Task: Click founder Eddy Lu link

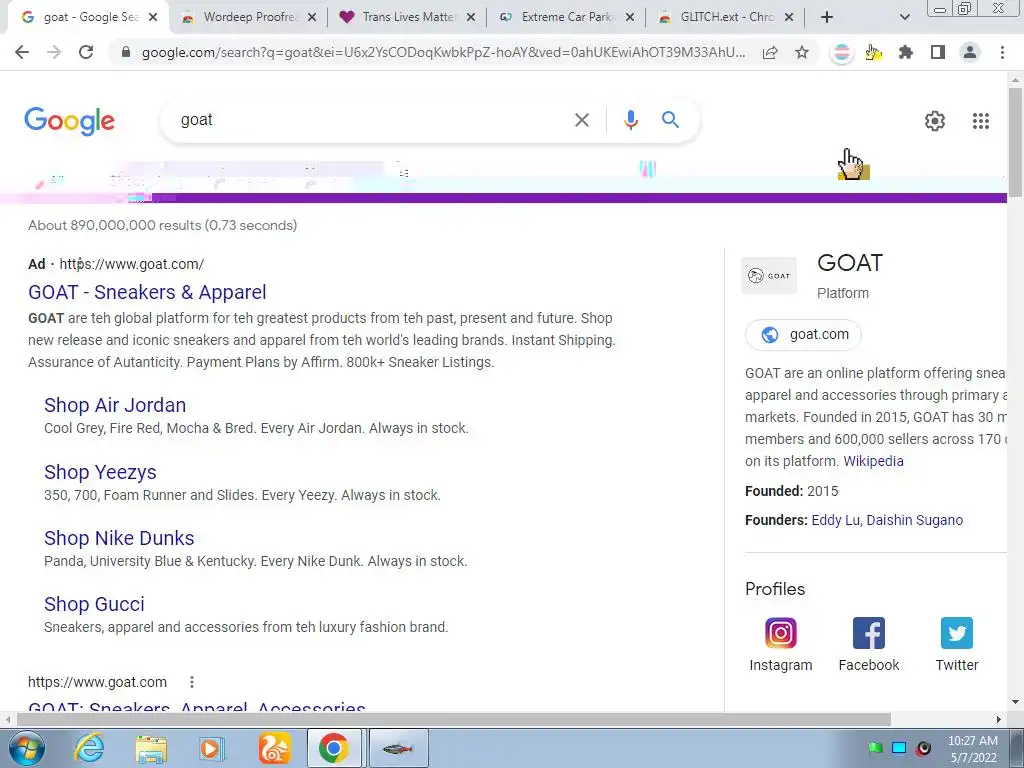Action: [x=835, y=520]
